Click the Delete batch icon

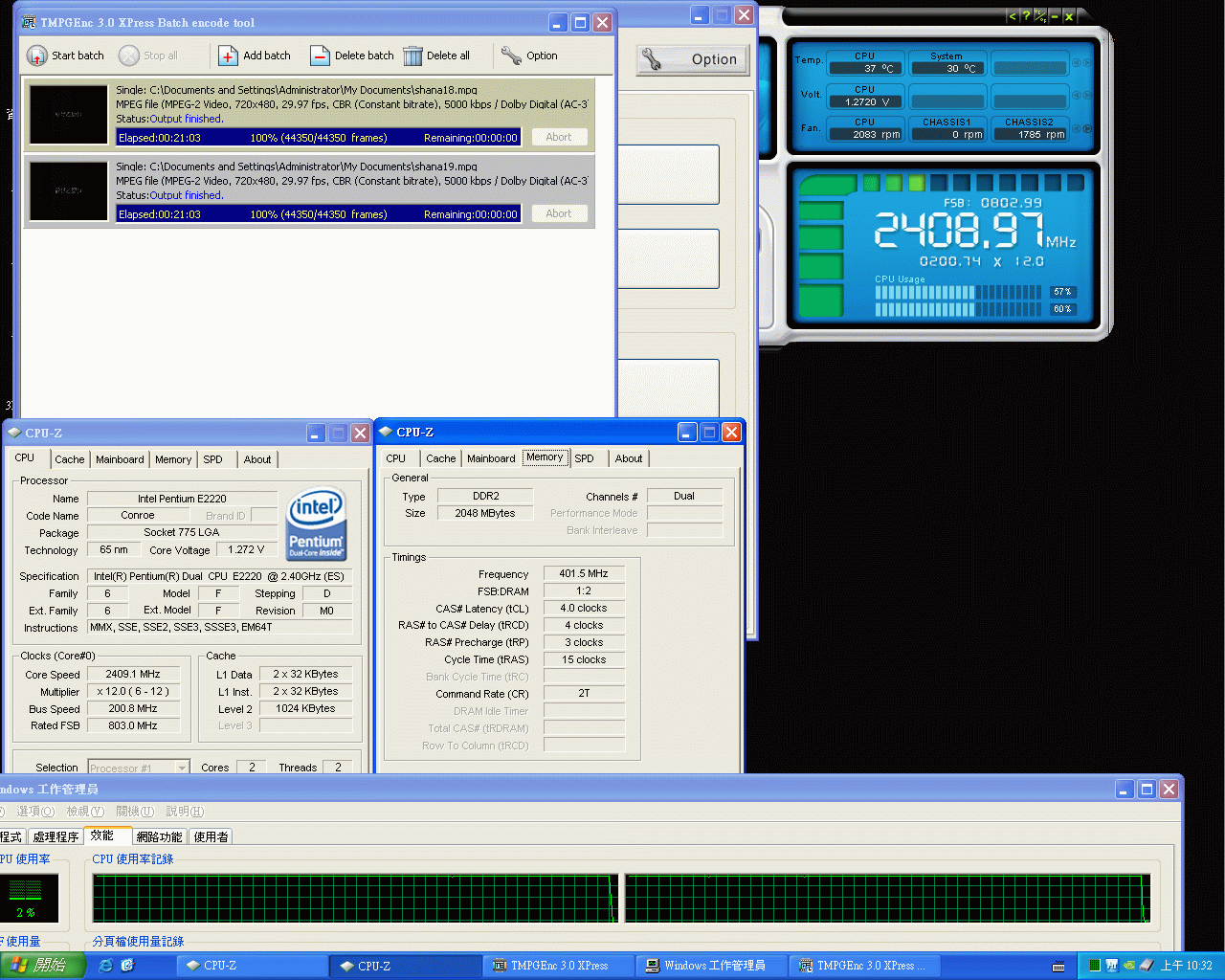(320, 56)
